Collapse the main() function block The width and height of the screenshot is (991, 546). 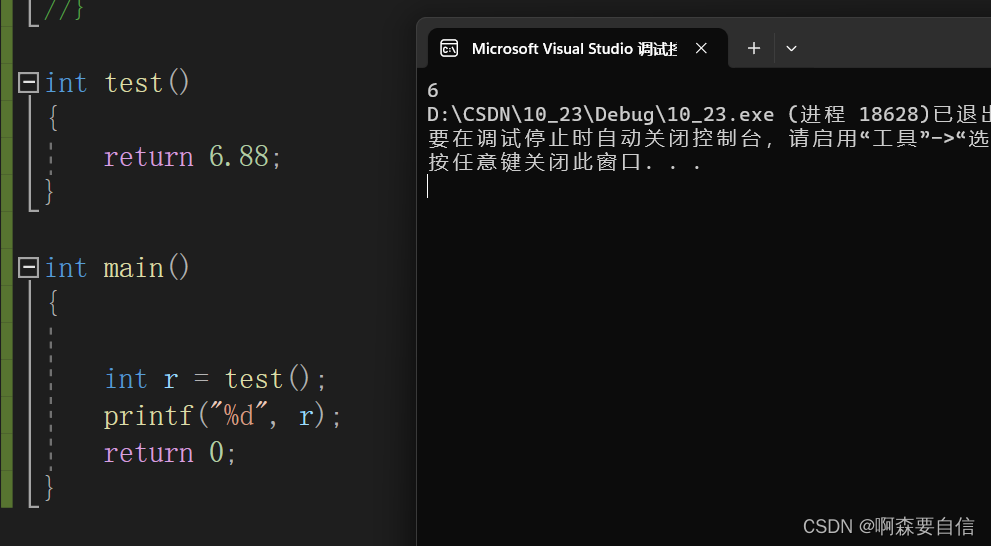28,268
